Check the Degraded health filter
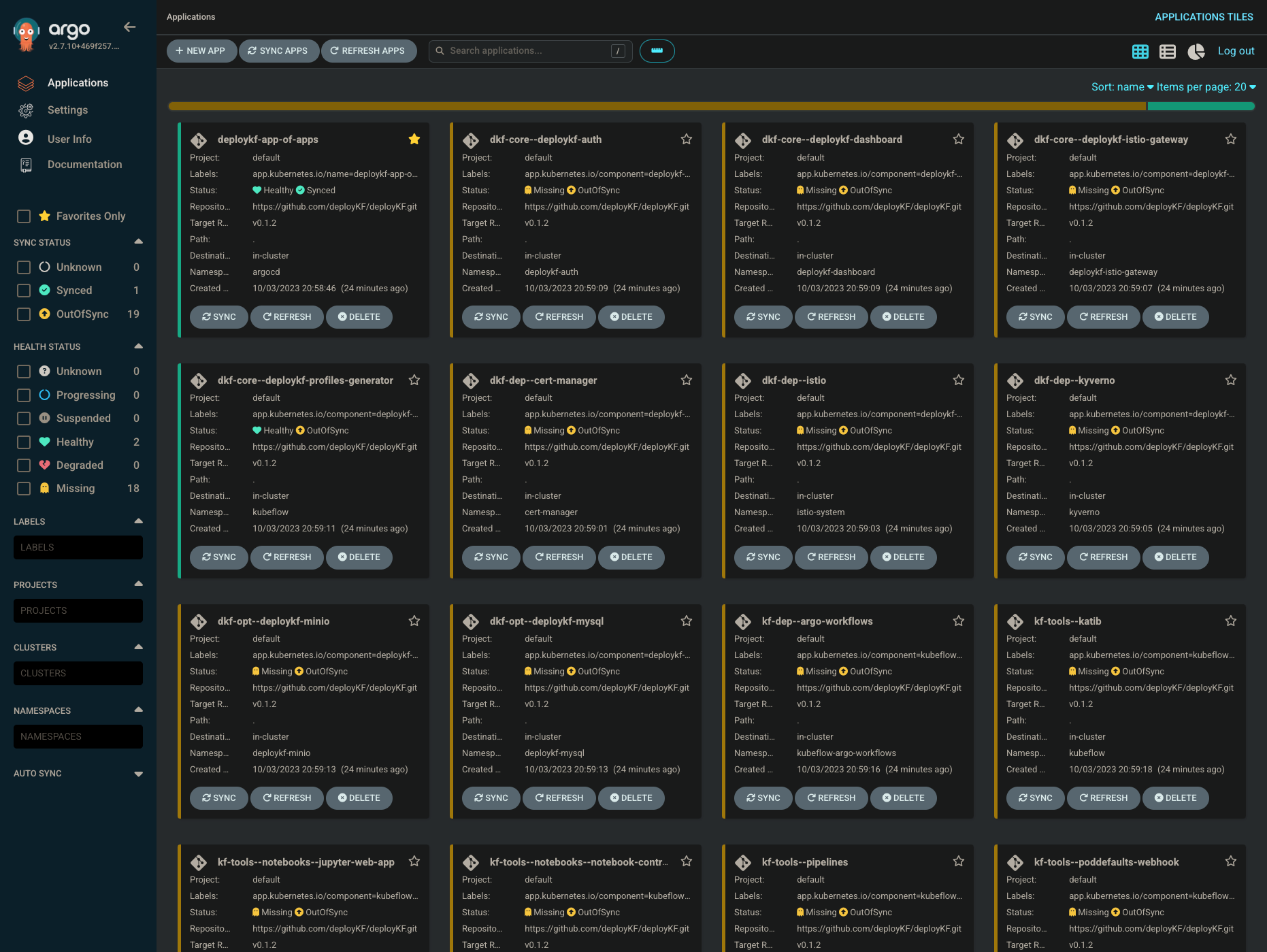 coord(24,465)
